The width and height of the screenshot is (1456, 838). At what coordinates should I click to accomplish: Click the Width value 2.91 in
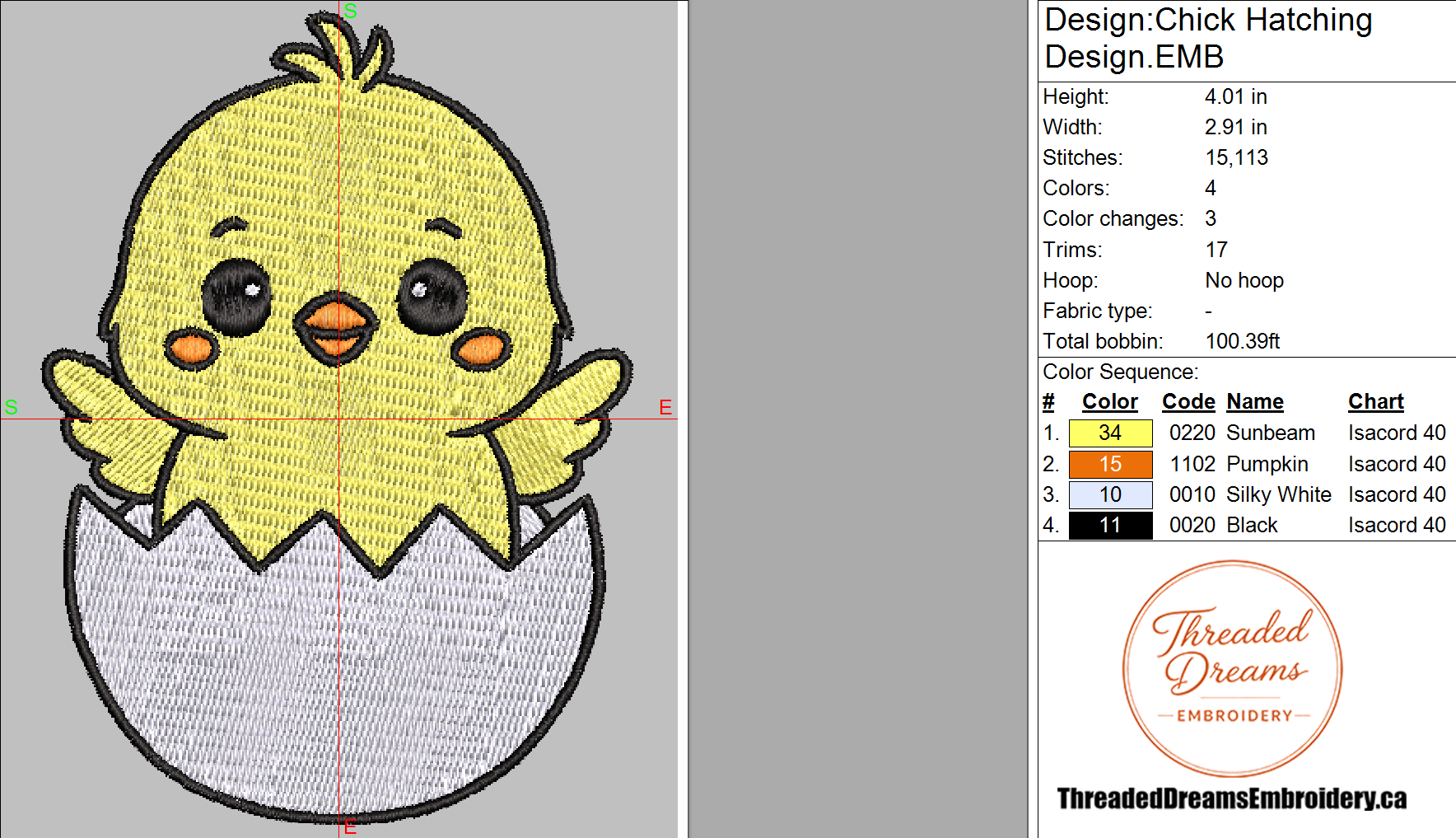(x=1235, y=127)
